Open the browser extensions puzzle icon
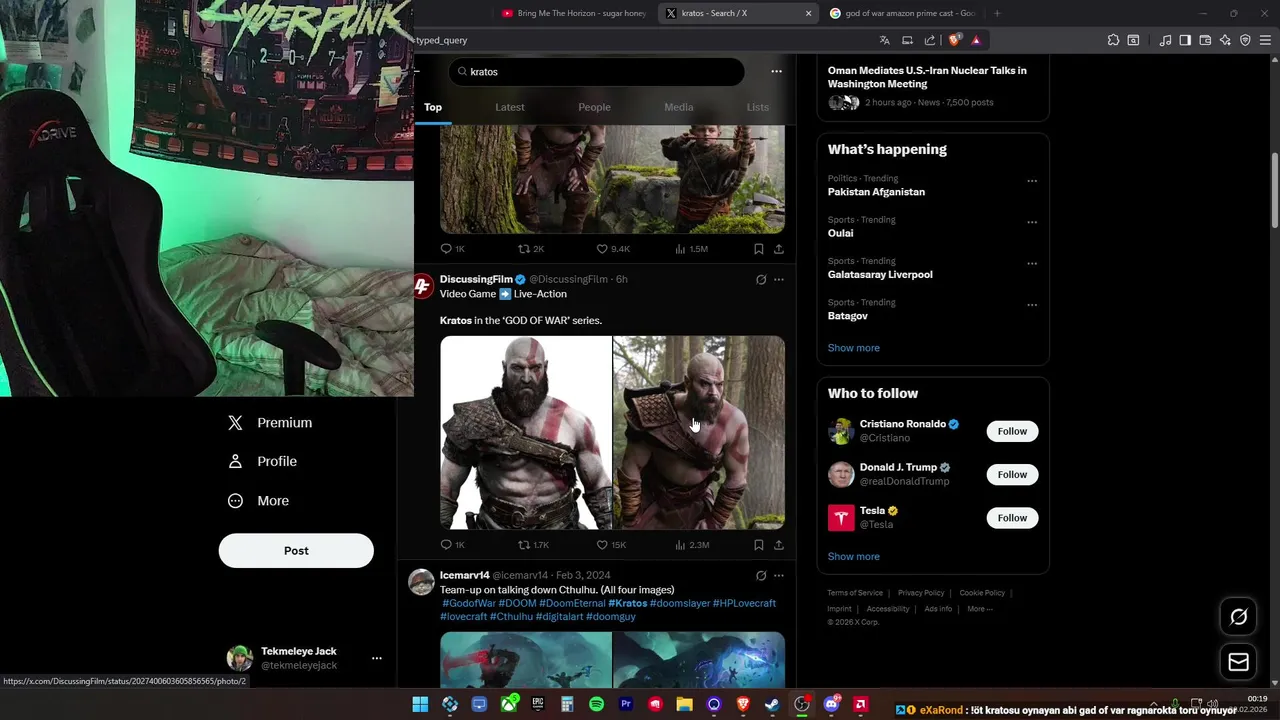1280x720 pixels. (1113, 40)
